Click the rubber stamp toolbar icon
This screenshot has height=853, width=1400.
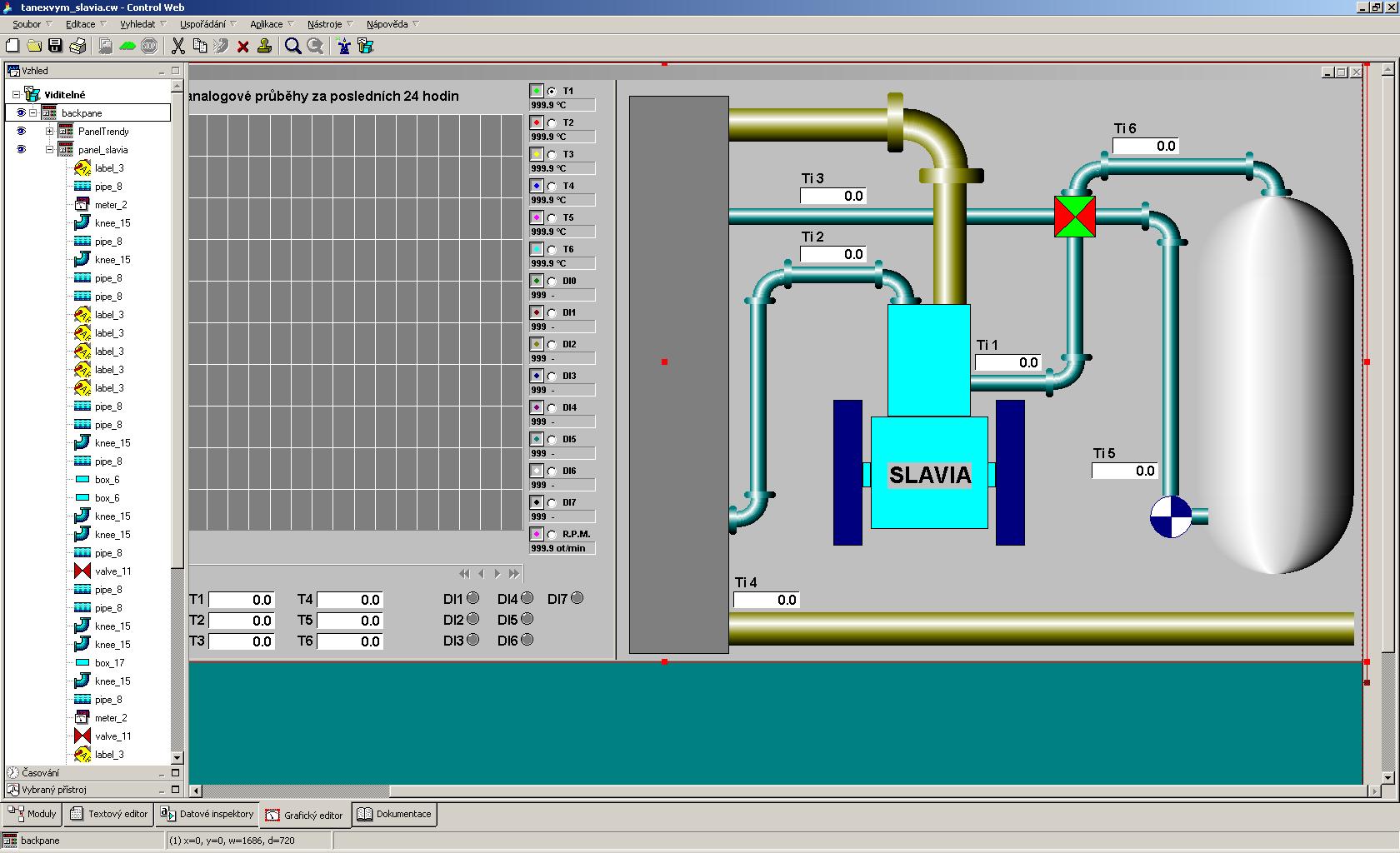[x=265, y=46]
